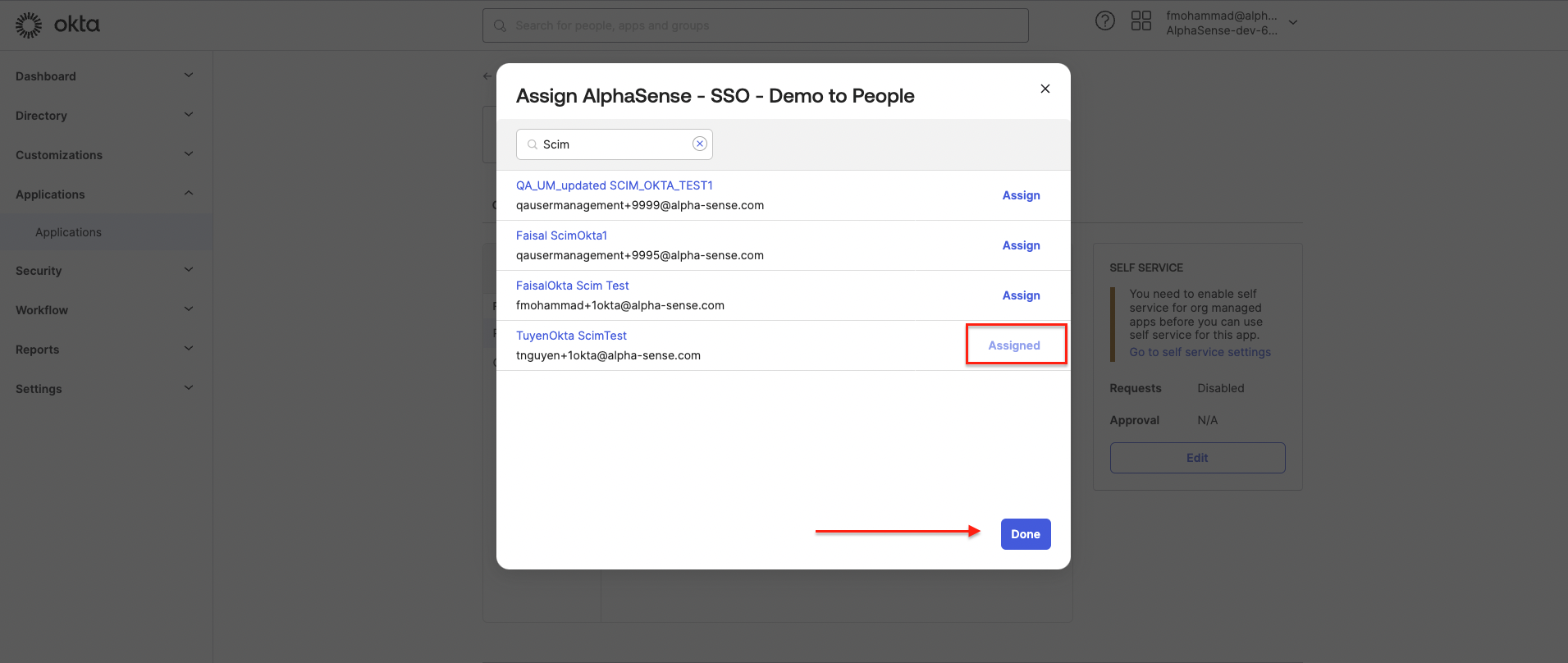This screenshot has width=1568, height=663.
Task: Clear the Scim search text
Action: tap(700, 144)
